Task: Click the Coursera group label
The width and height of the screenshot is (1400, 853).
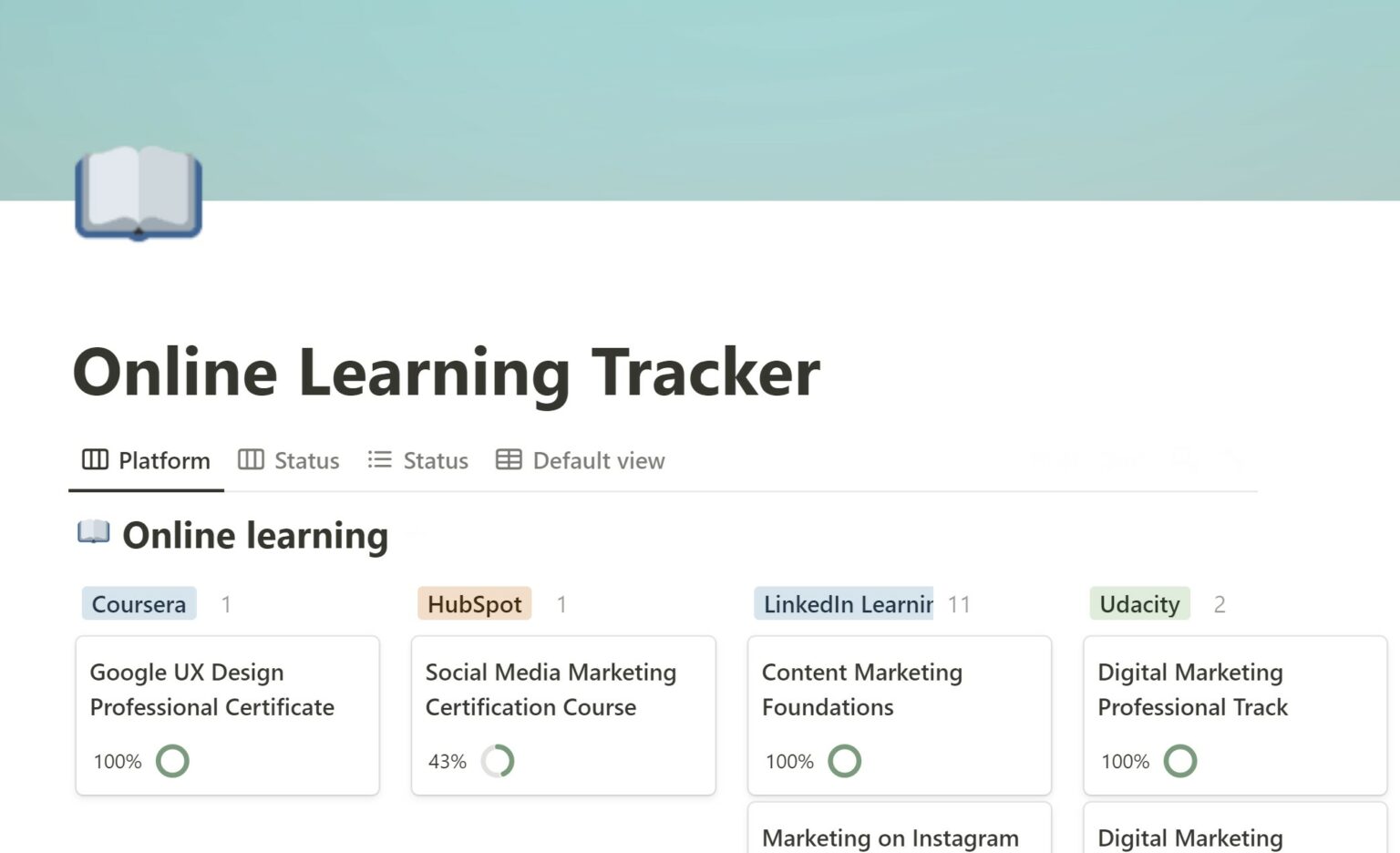Action: (x=139, y=604)
